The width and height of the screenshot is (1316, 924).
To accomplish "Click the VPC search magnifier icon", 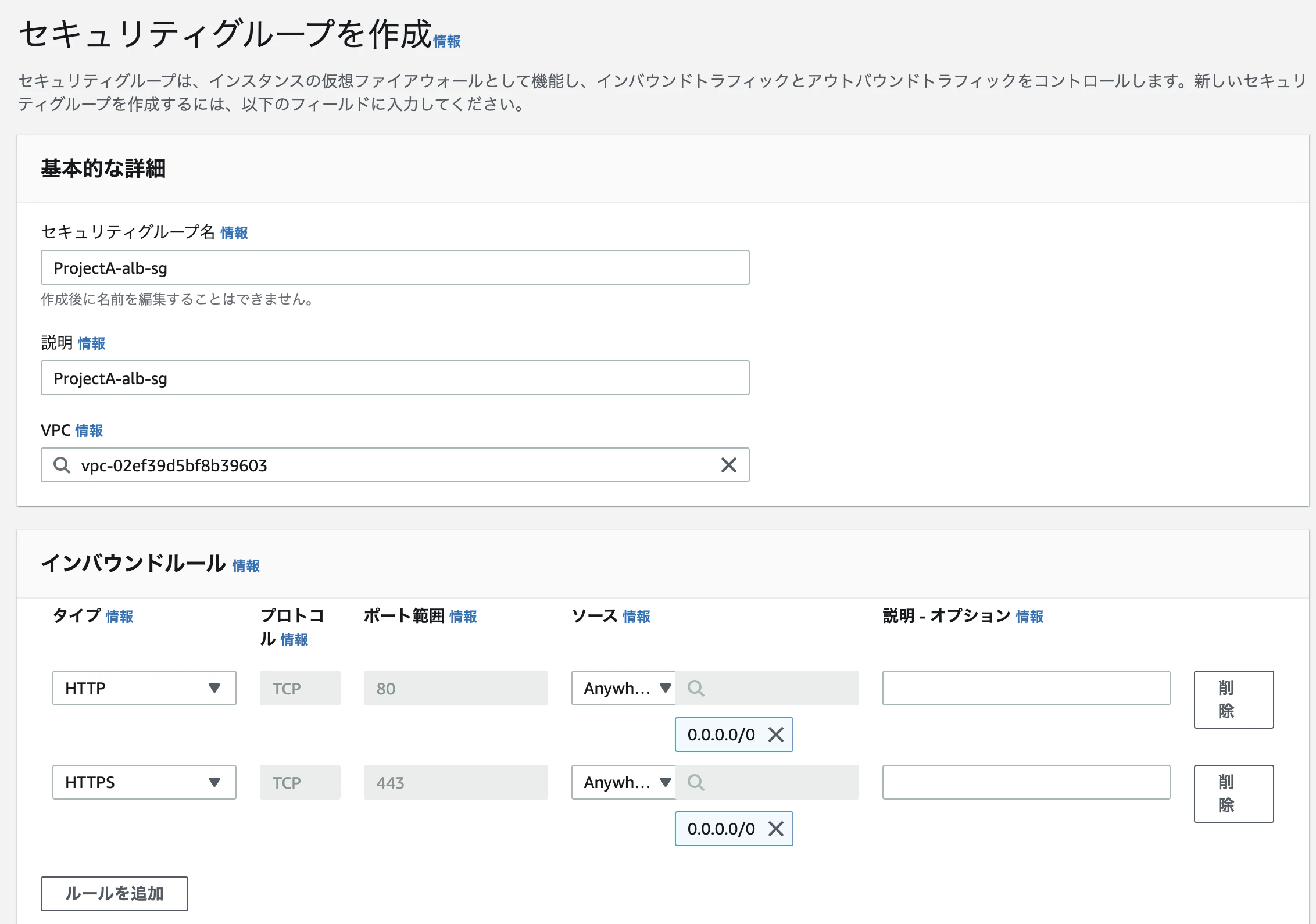I will pos(62,465).
